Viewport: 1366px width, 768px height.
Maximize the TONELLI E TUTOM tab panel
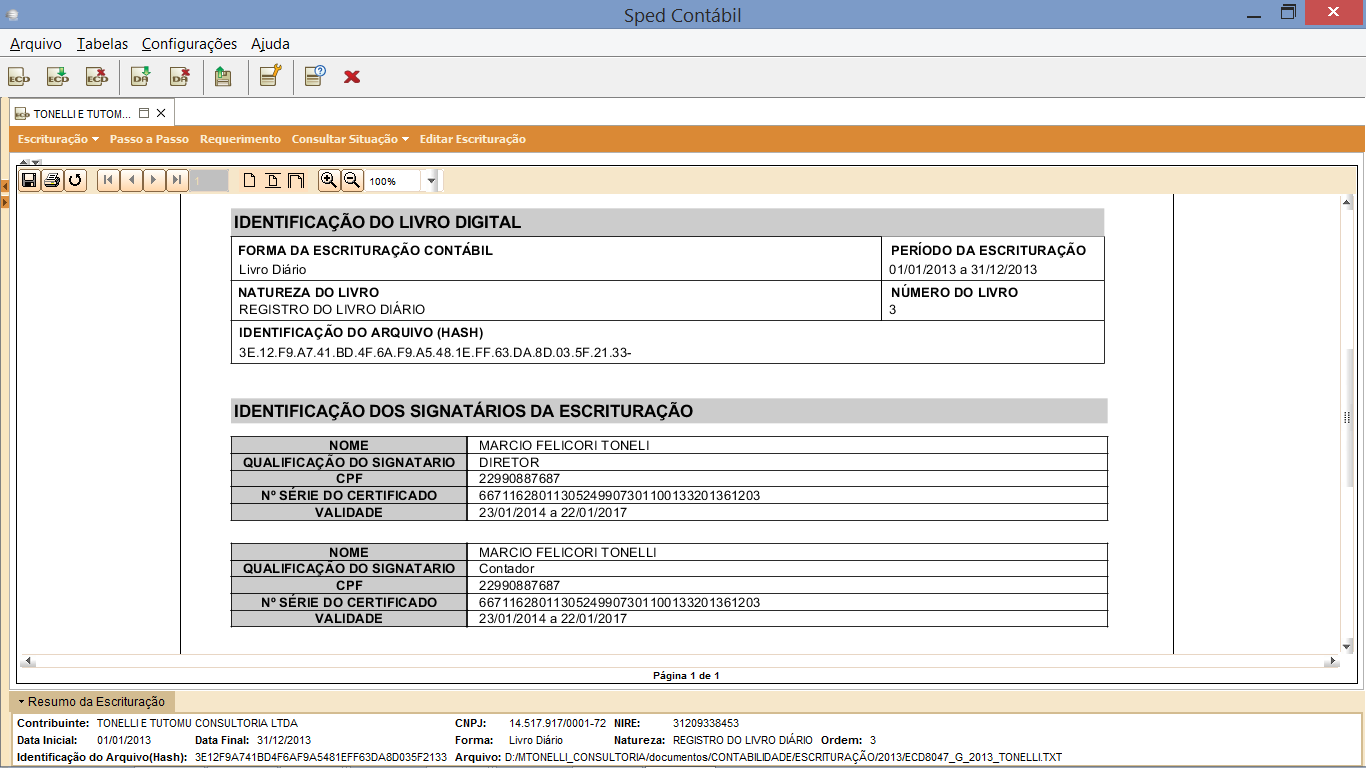coord(144,113)
